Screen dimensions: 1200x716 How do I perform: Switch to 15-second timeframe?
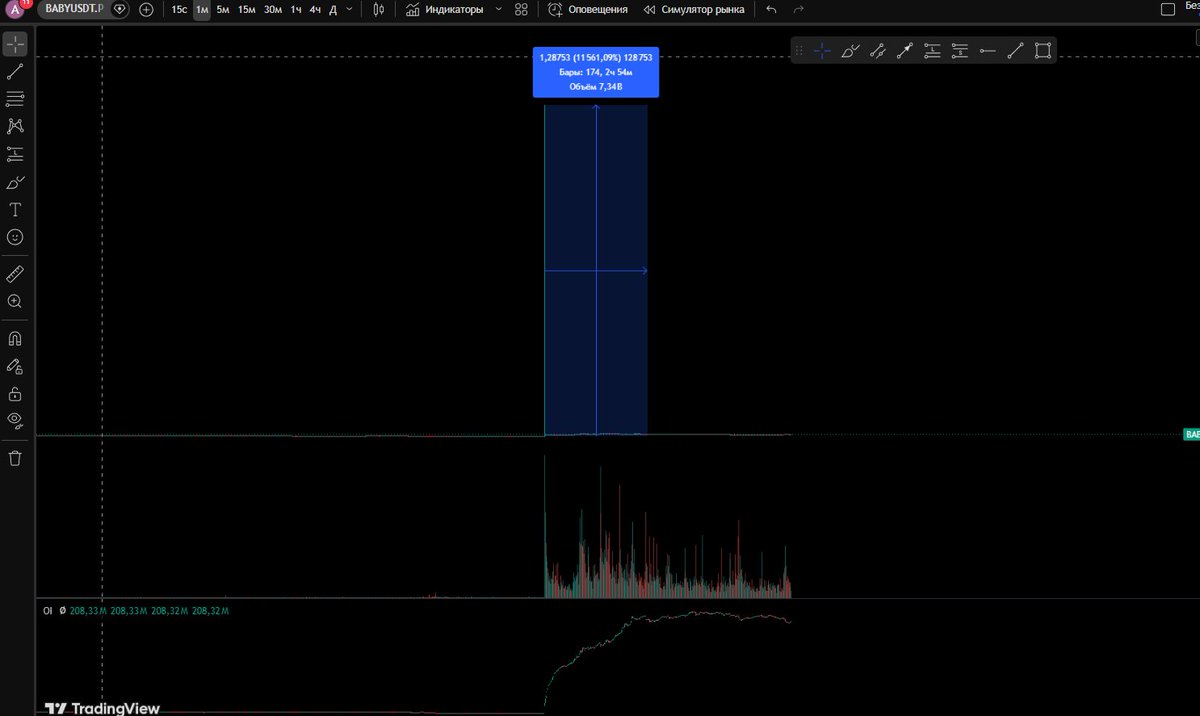pyautogui.click(x=179, y=9)
